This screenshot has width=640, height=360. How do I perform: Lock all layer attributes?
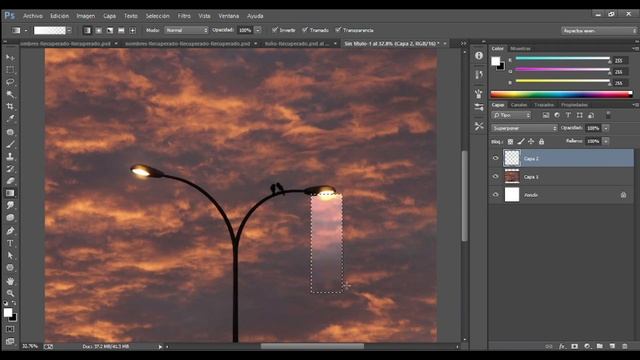[x=542, y=142]
